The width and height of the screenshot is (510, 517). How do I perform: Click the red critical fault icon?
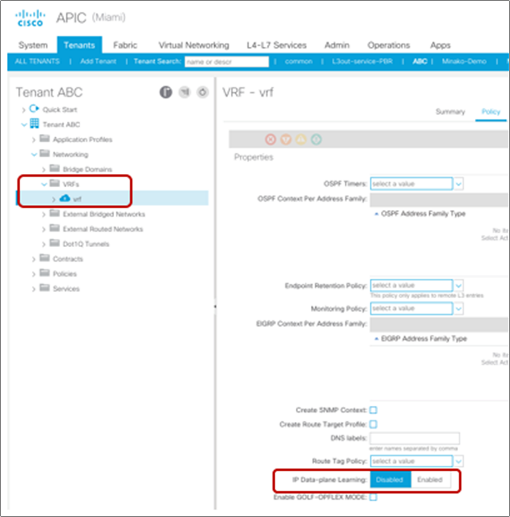(x=271, y=139)
